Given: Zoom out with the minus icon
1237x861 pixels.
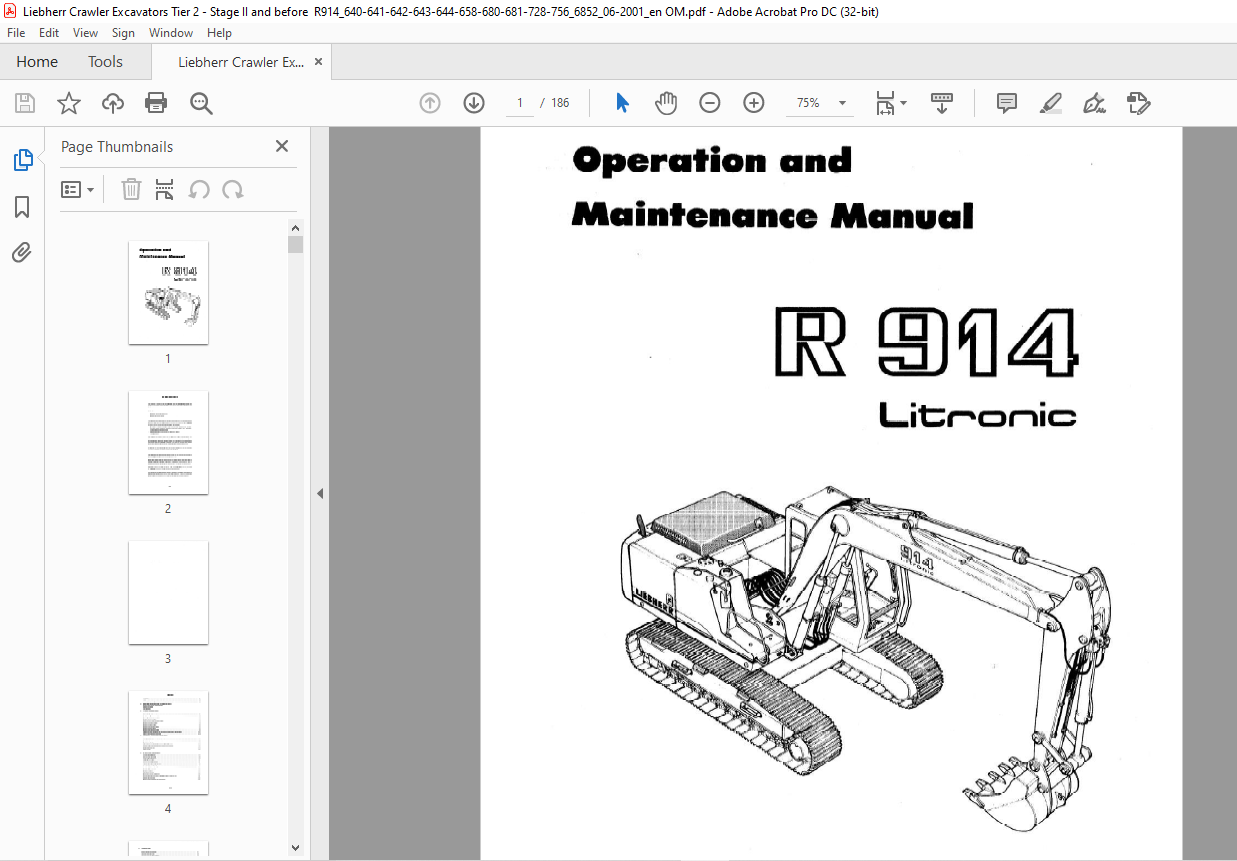Looking at the screenshot, I should 710,103.
